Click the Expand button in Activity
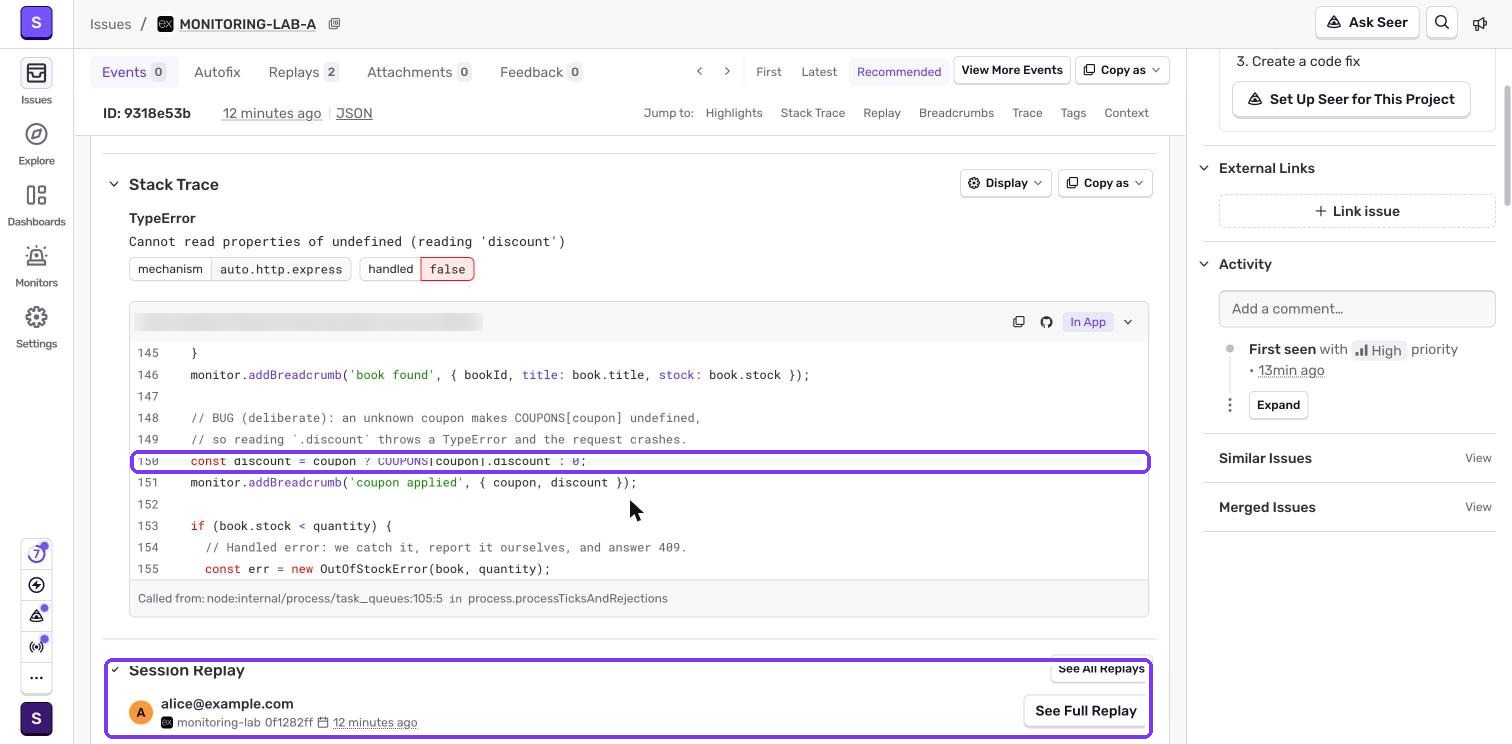Viewport: 1512px width, 744px height. point(1278,405)
